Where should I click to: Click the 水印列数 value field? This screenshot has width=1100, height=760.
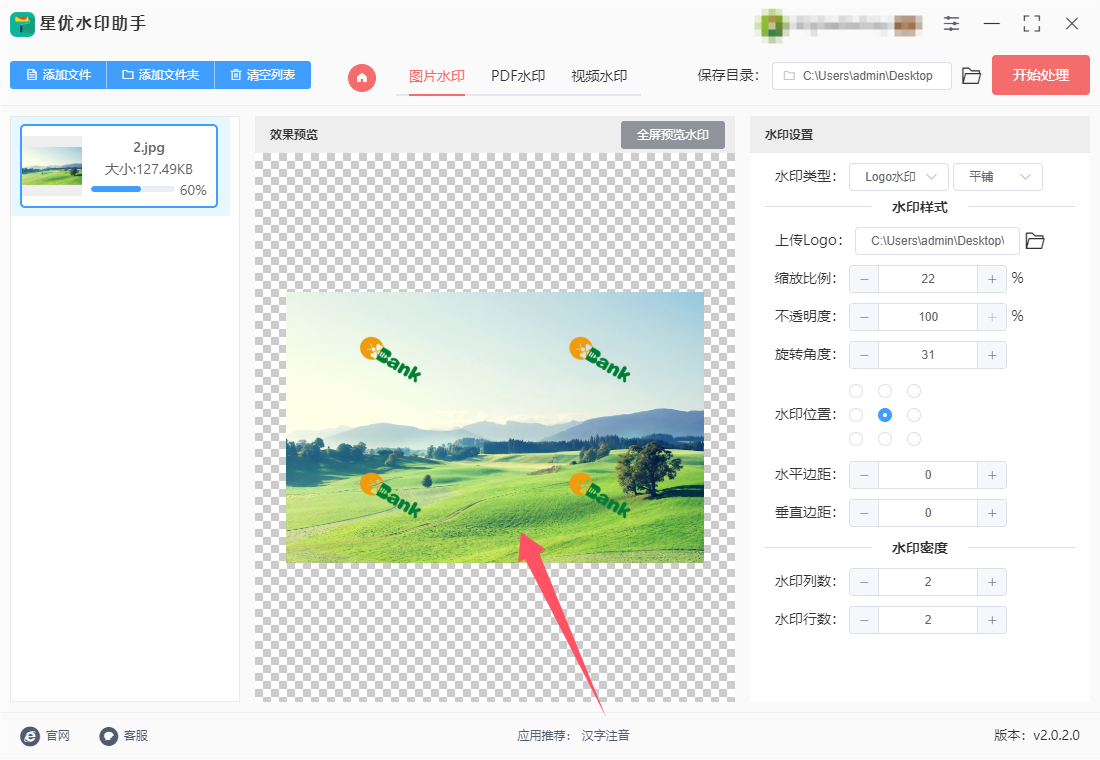pos(928,582)
